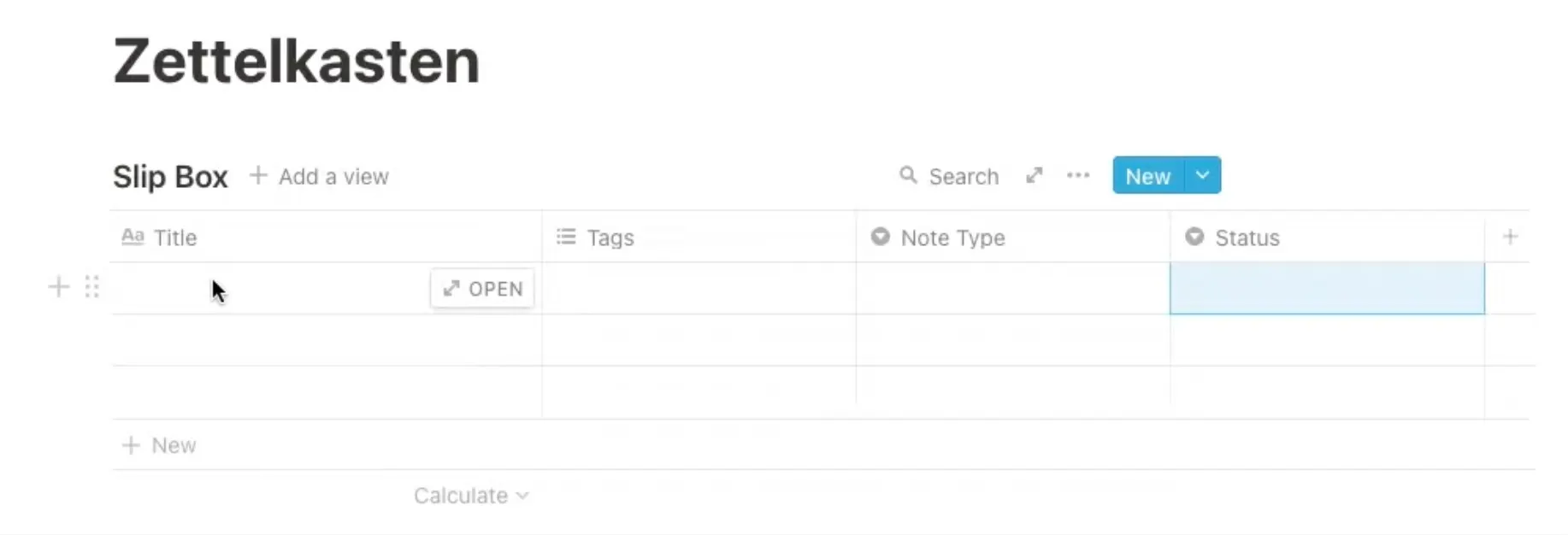
Task: Click the blue New button
Action: pyautogui.click(x=1147, y=176)
